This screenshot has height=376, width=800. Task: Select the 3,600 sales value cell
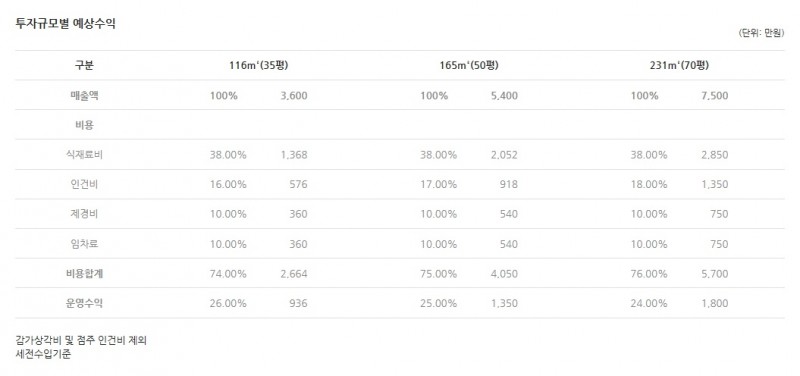294,95
